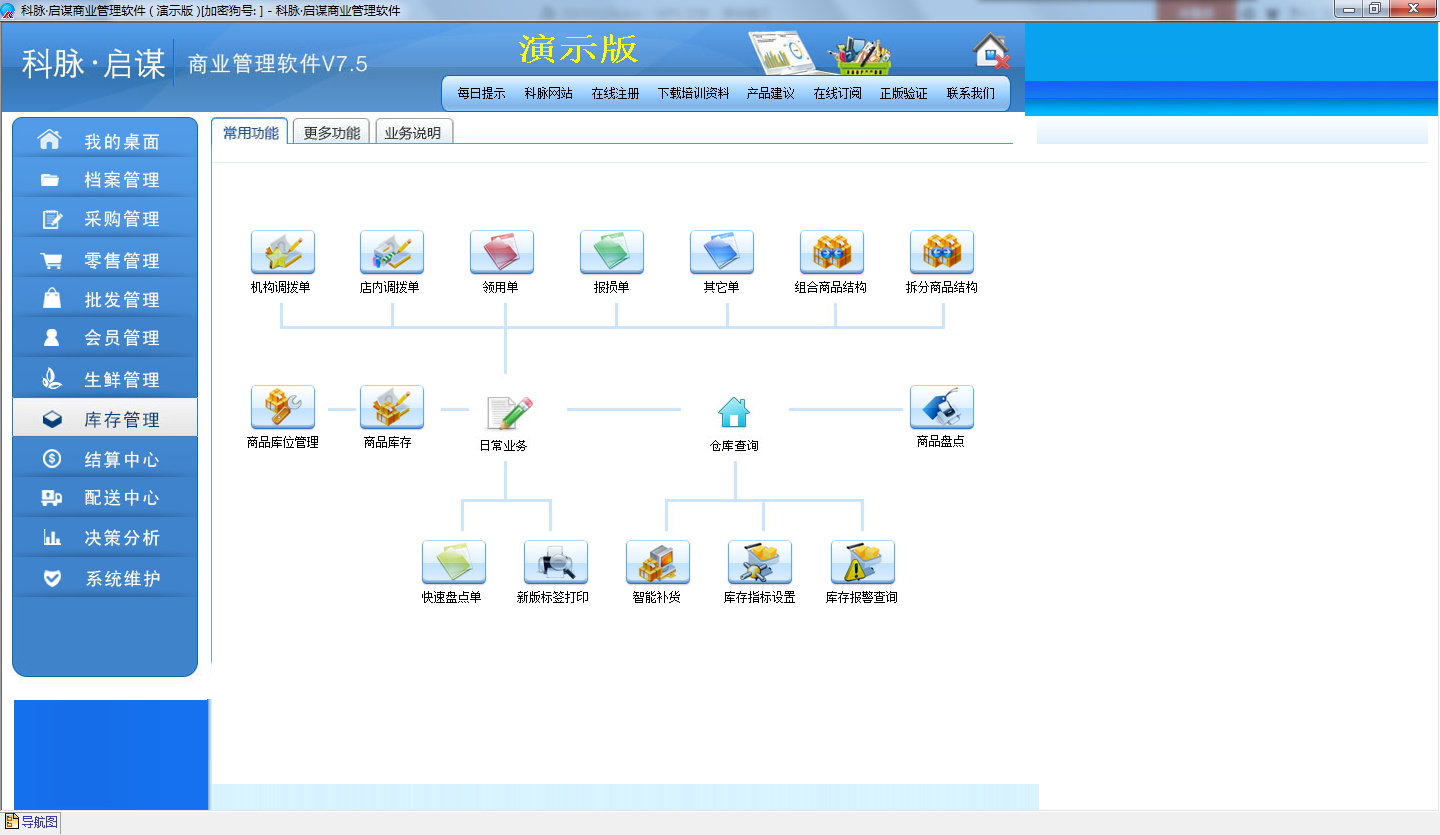Click the 科脉网站 link

tap(548, 93)
